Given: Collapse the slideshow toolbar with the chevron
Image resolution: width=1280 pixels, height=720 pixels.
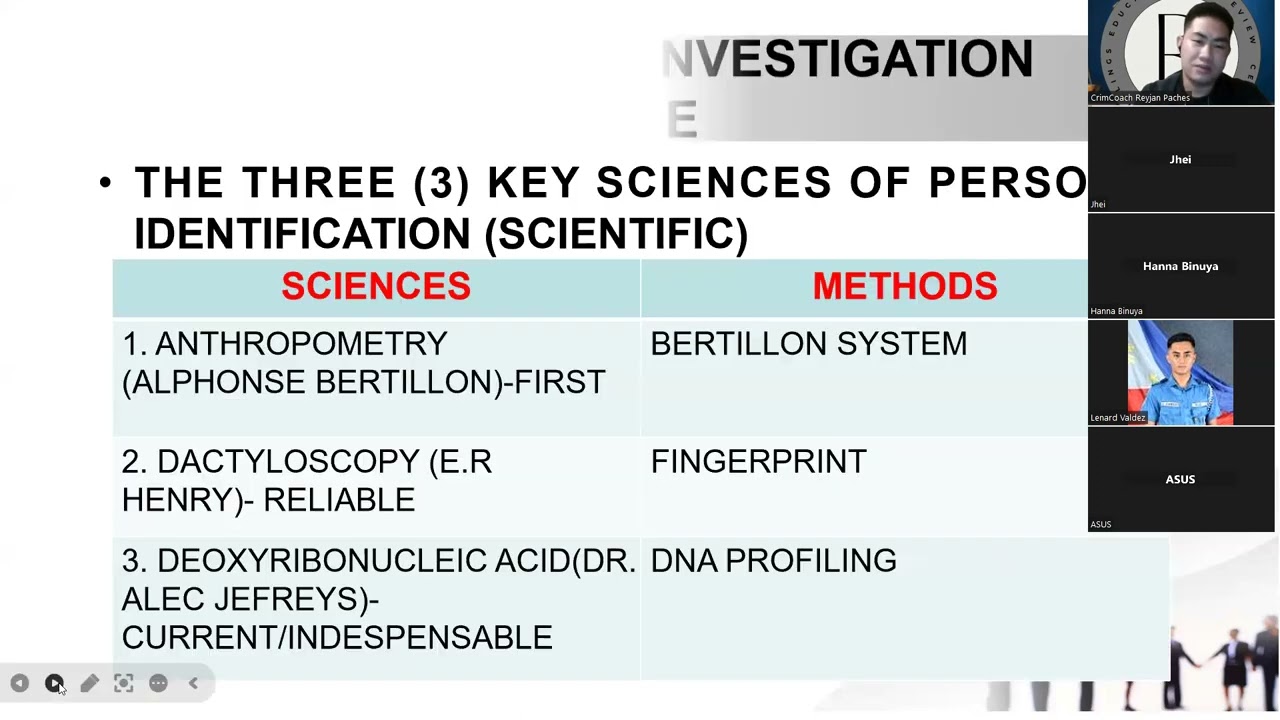Looking at the screenshot, I should coord(193,683).
